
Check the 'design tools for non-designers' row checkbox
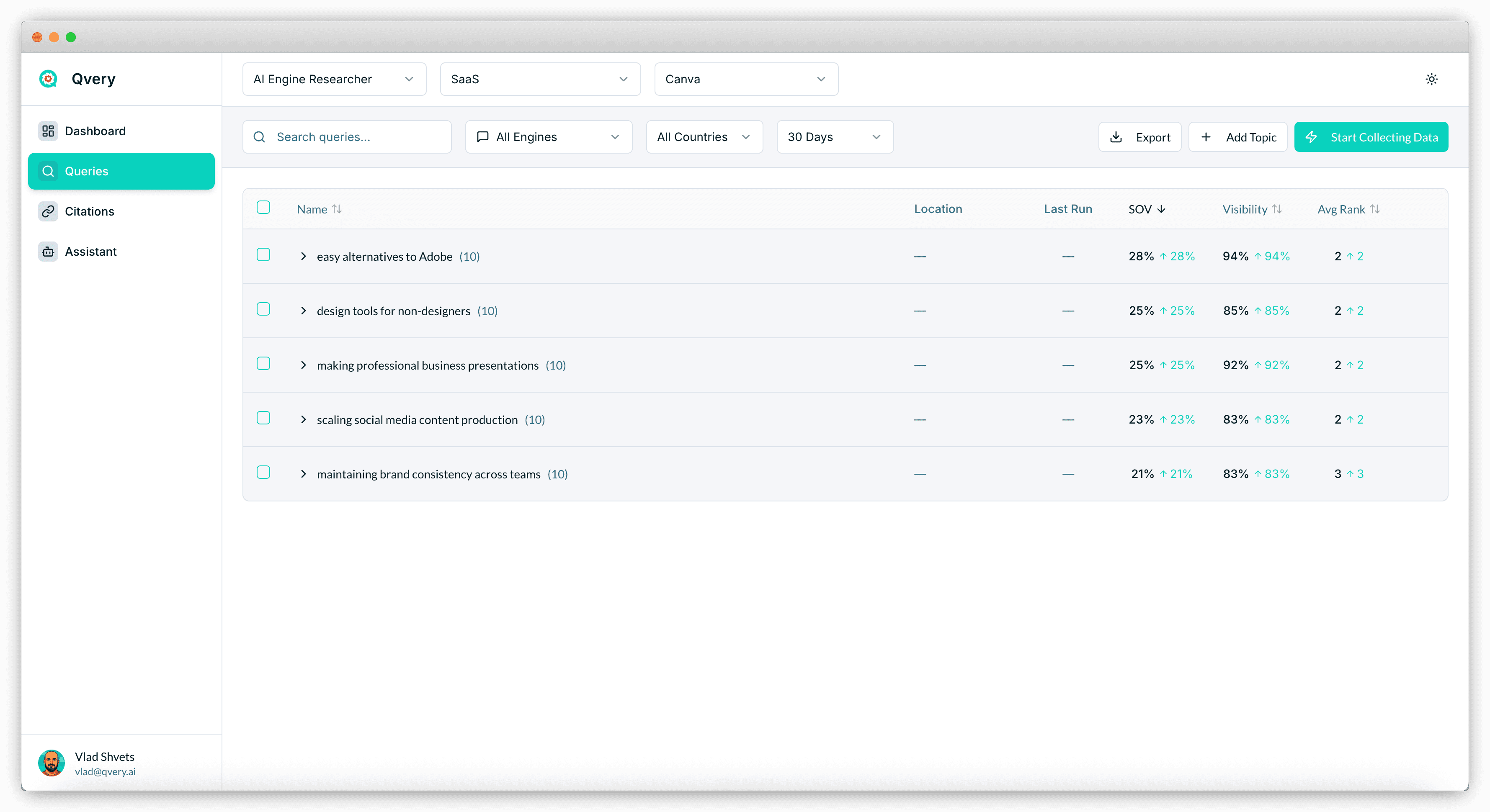pyautogui.click(x=263, y=309)
